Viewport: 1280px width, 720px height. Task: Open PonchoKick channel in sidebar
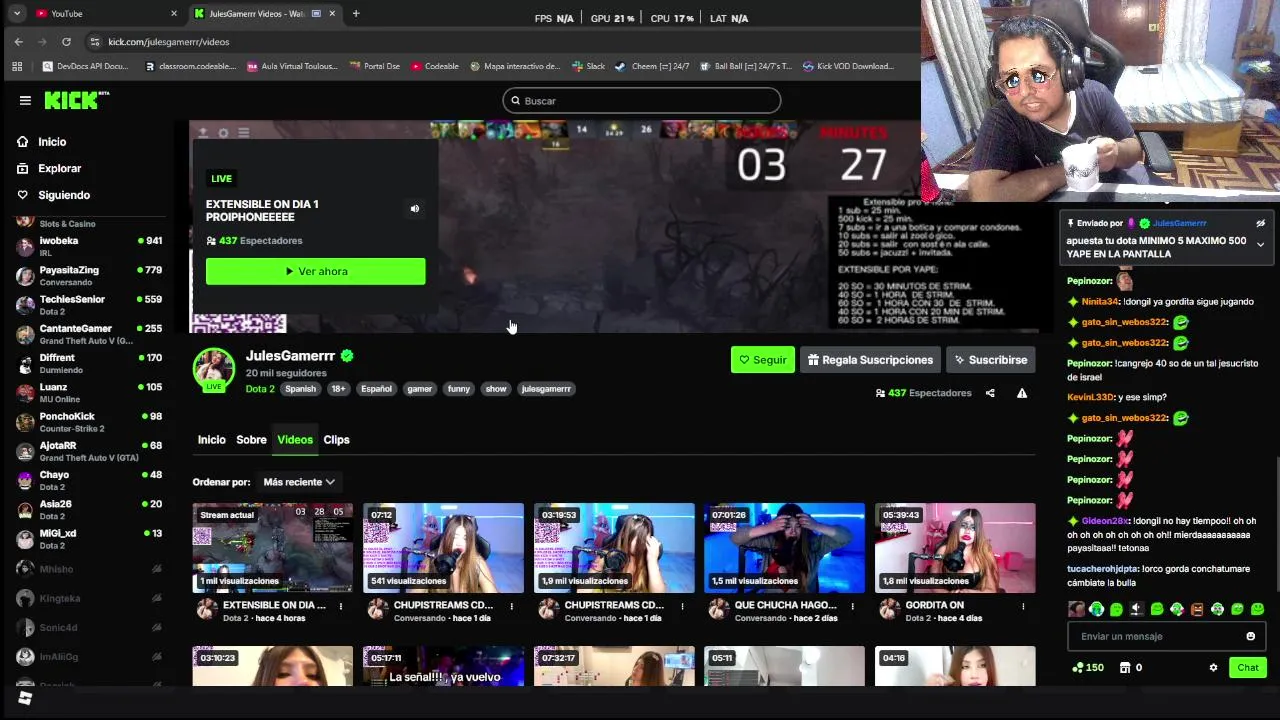[x=90, y=421]
